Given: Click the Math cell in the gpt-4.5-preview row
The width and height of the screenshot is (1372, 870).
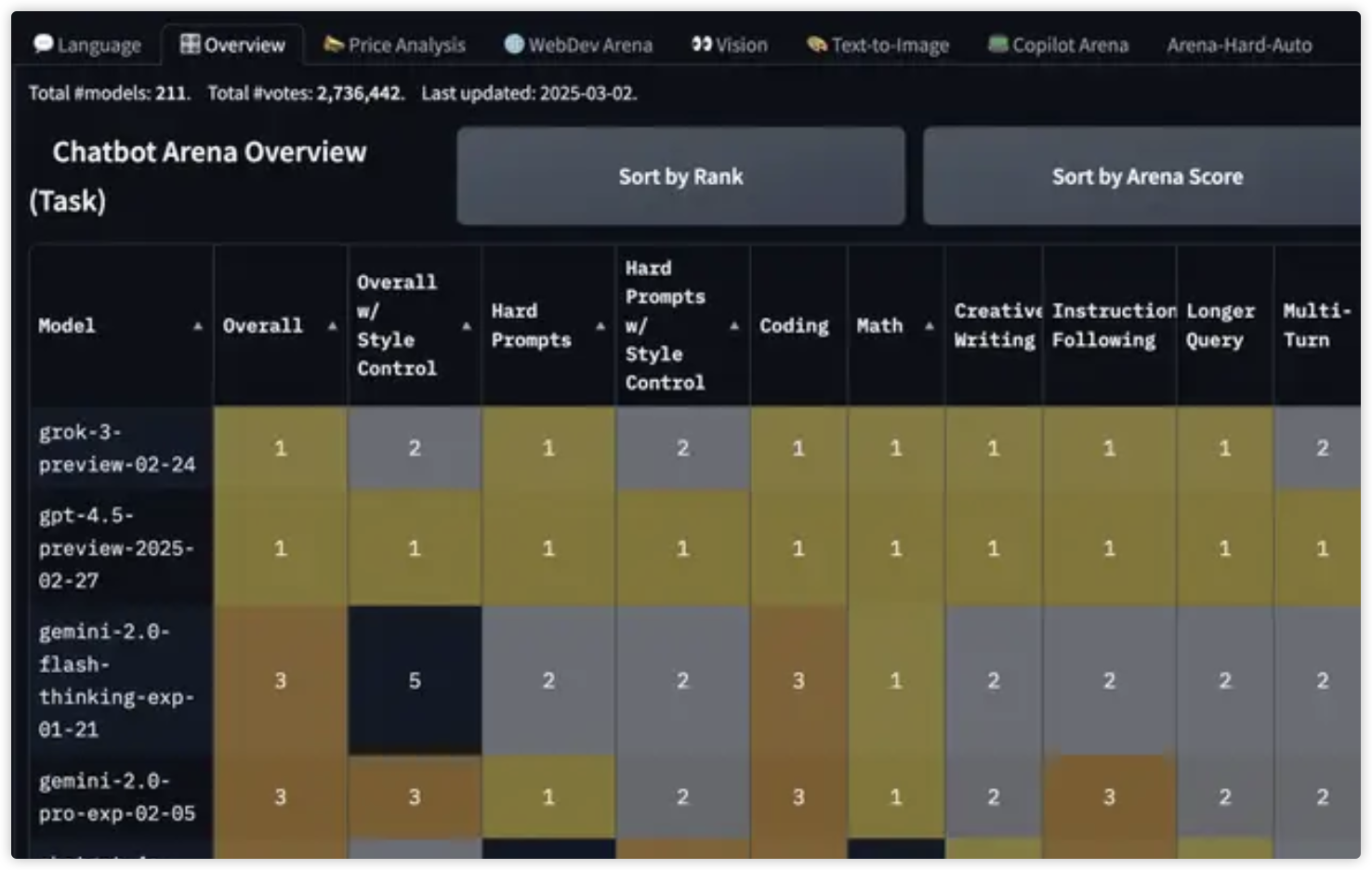Looking at the screenshot, I should click(896, 548).
